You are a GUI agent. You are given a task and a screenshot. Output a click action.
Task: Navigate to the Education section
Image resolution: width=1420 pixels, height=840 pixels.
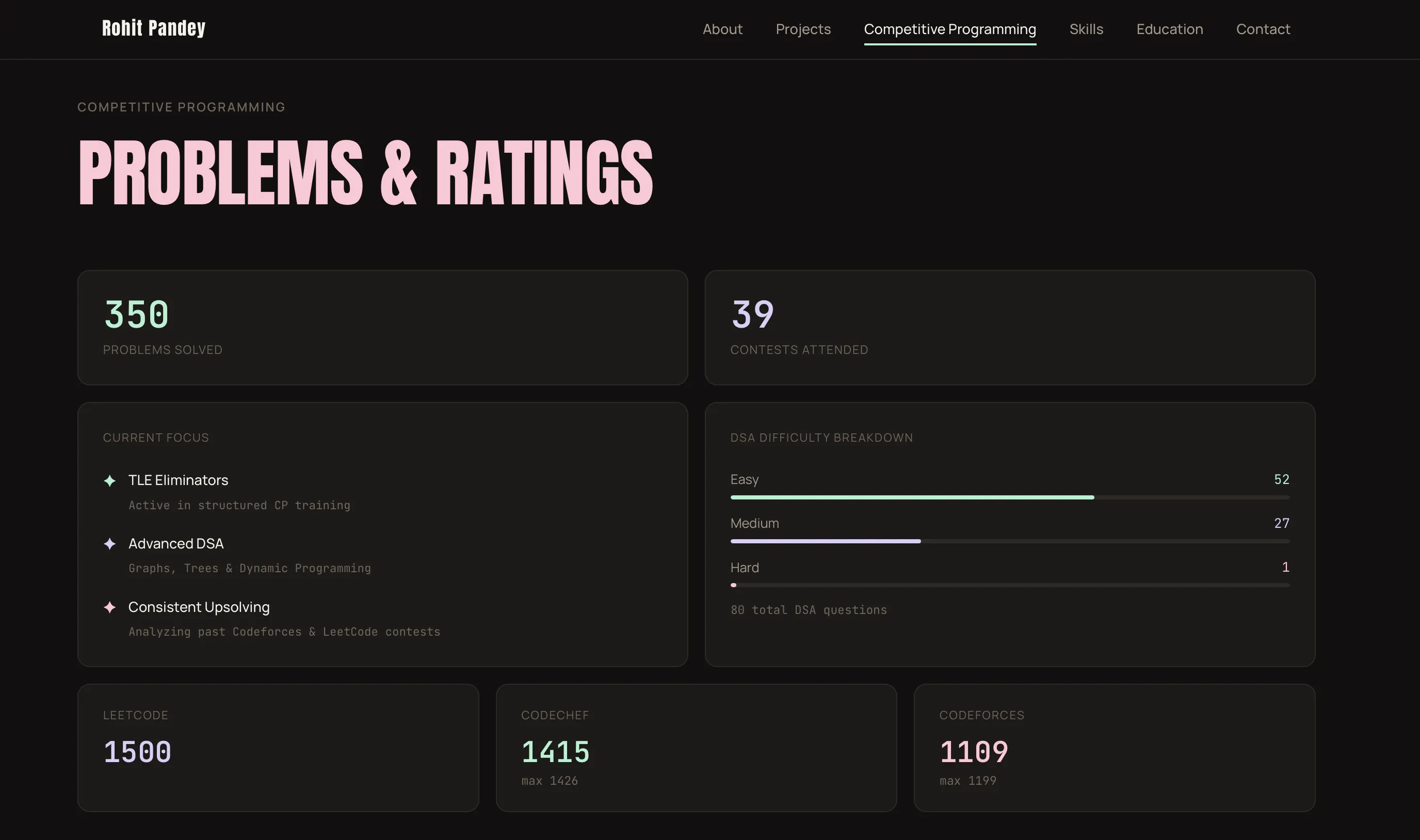coord(1169,29)
